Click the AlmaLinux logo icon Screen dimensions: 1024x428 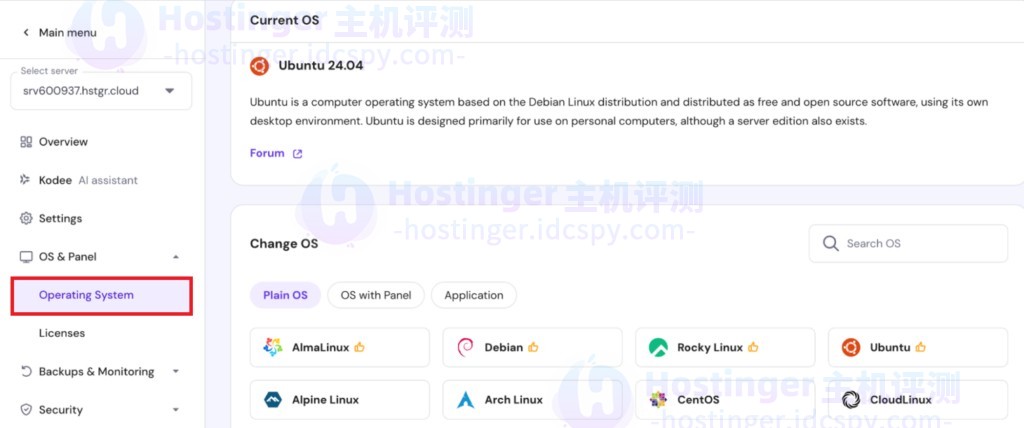coord(272,347)
